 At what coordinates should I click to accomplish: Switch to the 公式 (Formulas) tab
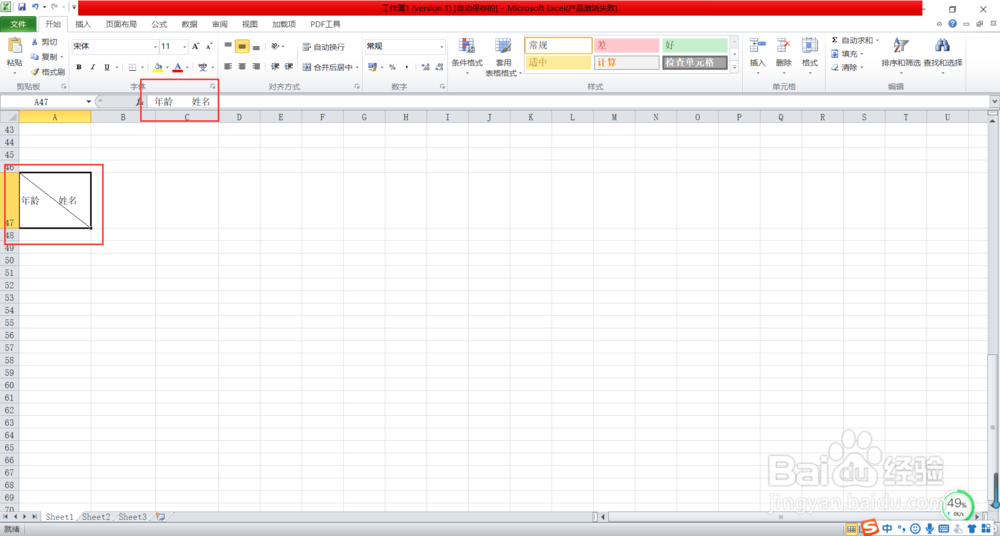click(159, 24)
